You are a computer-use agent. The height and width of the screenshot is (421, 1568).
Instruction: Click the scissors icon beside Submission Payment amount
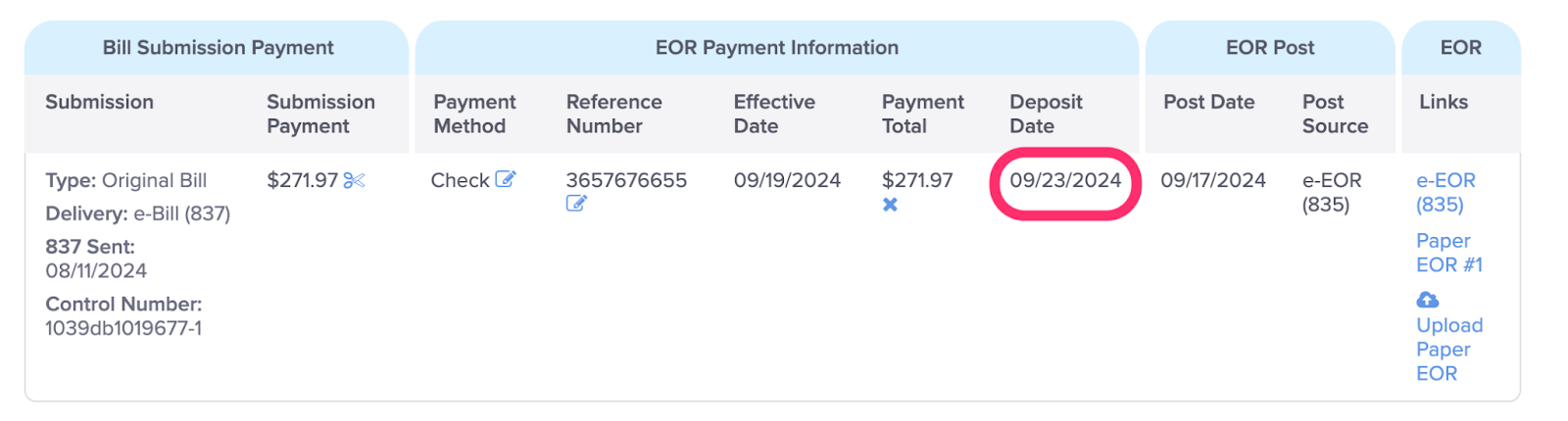click(354, 180)
